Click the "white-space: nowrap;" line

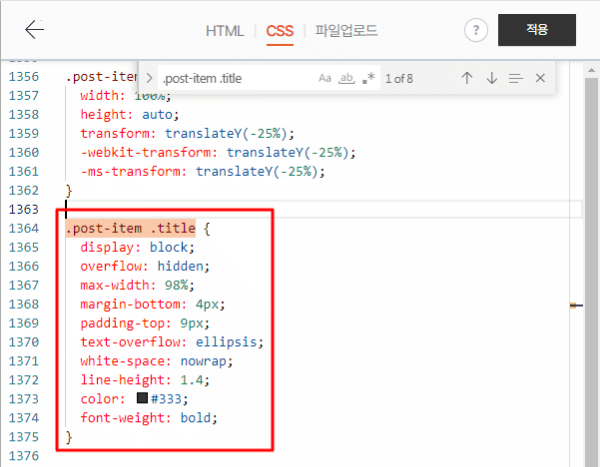tap(157, 361)
